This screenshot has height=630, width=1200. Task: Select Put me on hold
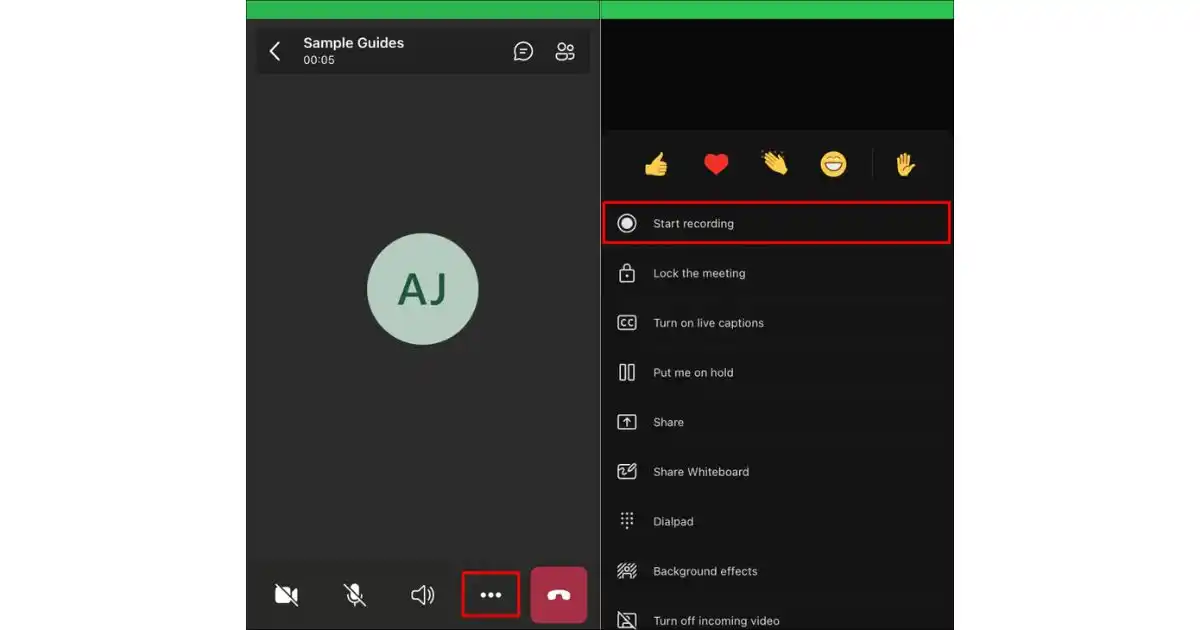pos(776,372)
